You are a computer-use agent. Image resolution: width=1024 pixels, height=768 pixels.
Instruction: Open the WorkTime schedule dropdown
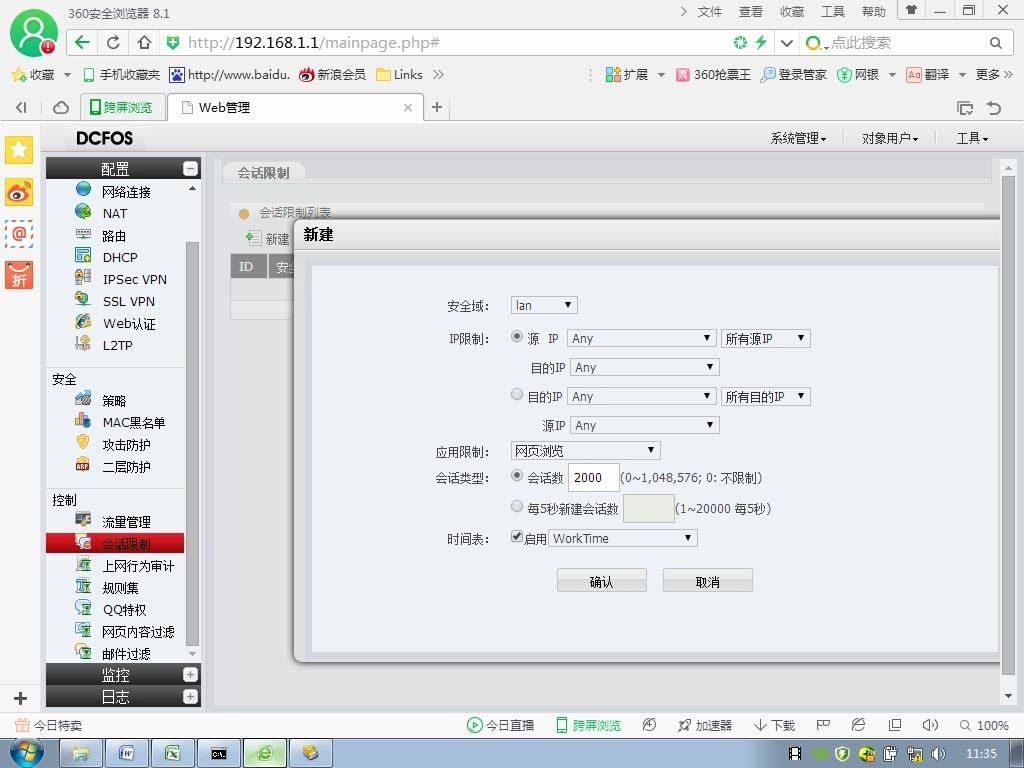click(x=622, y=538)
